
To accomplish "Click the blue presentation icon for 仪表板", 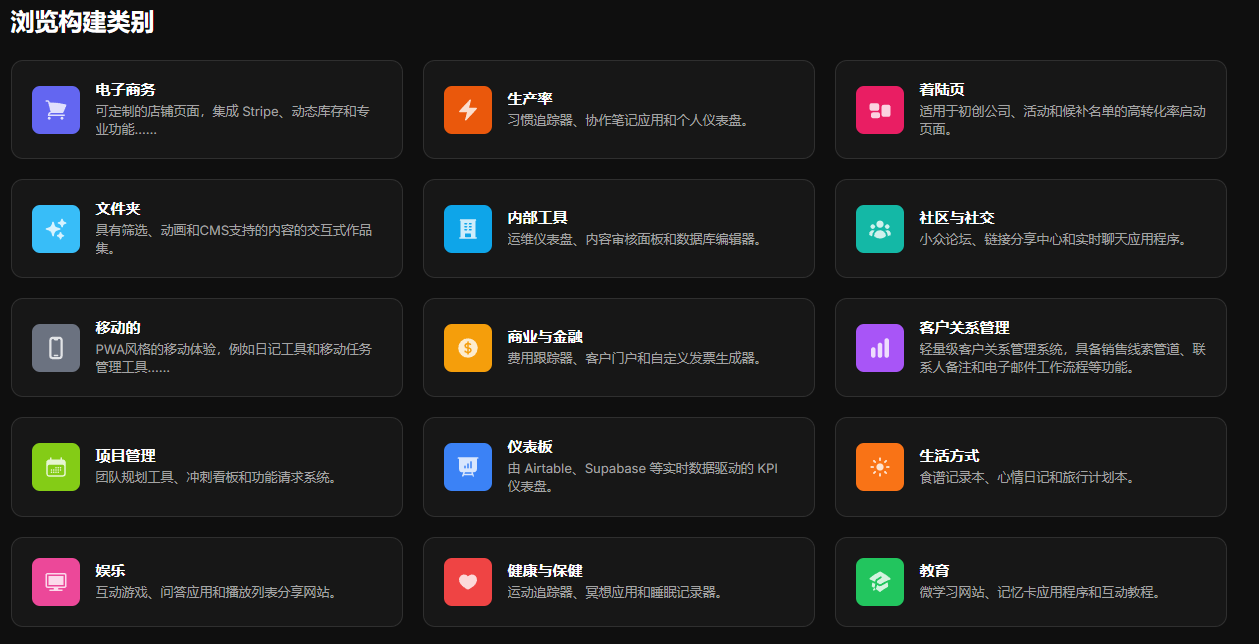I will pyautogui.click(x=468, y=467).
